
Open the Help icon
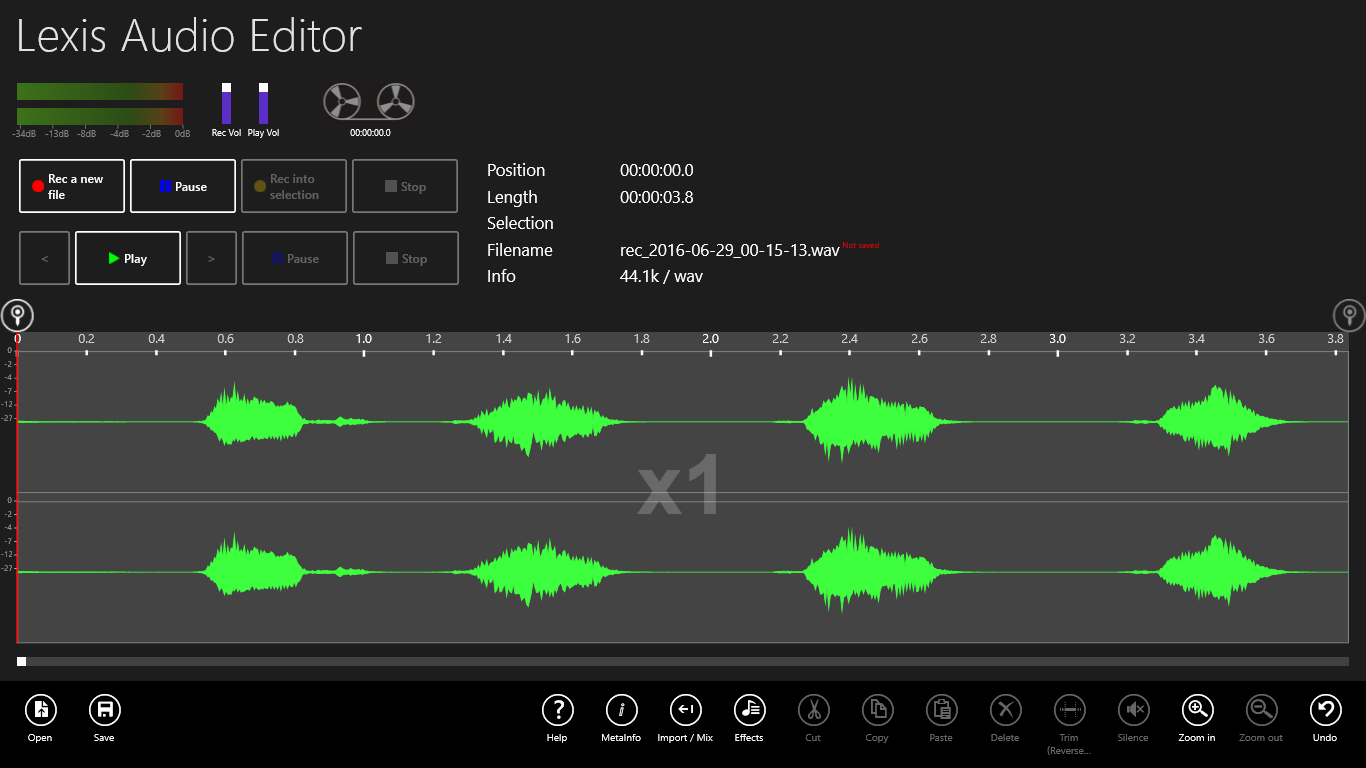click(x=557, y=710)
